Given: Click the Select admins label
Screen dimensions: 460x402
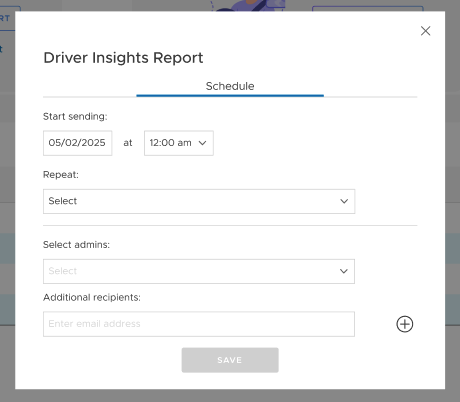Looking at the screenshot, I should [76, 245].
